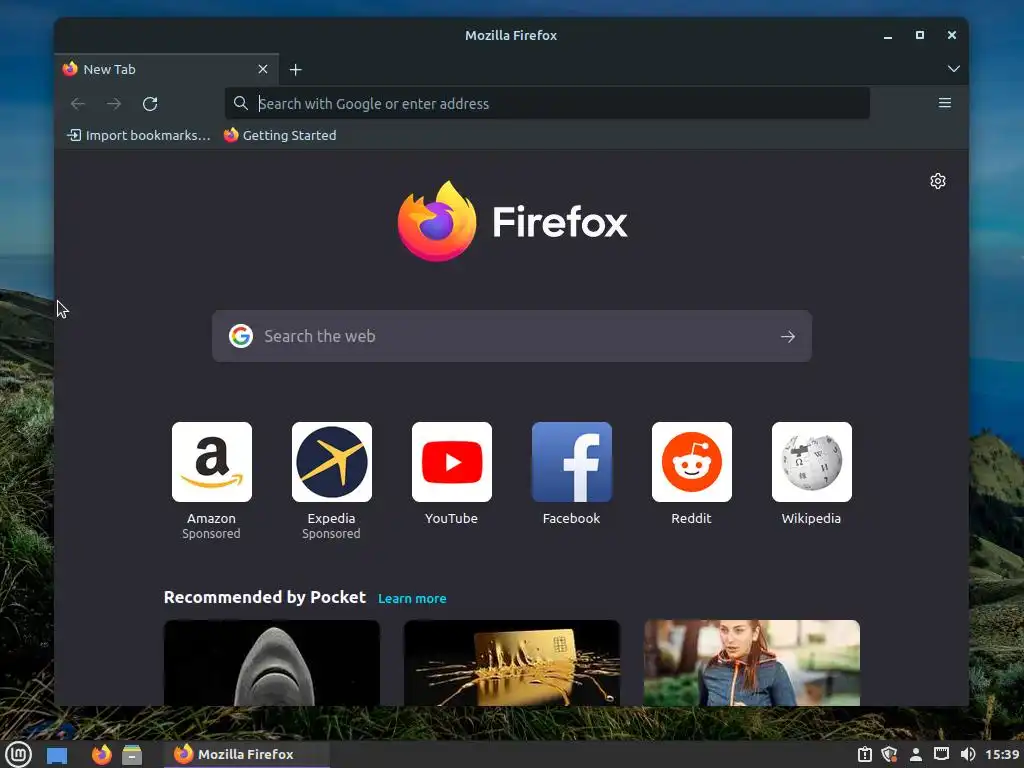This screenshot has height=768, width=1024.
Task: Open file manager from taskbar launcher
Action: (x=132, y=755)
